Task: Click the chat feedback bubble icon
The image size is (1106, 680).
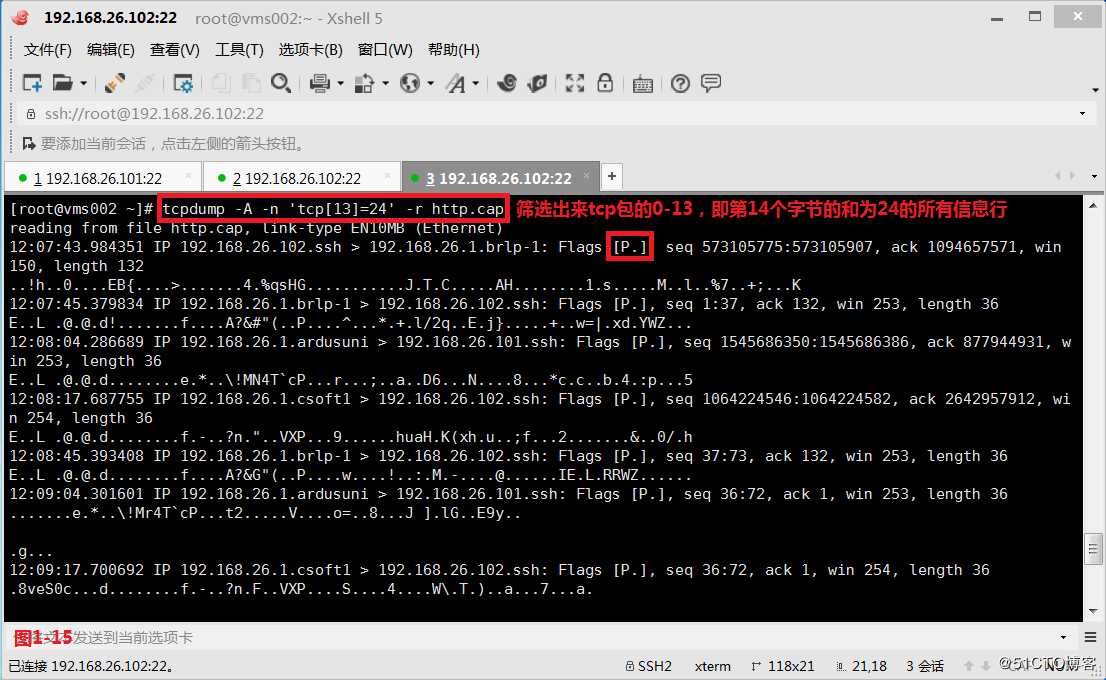Action: (x=711, y=83)
